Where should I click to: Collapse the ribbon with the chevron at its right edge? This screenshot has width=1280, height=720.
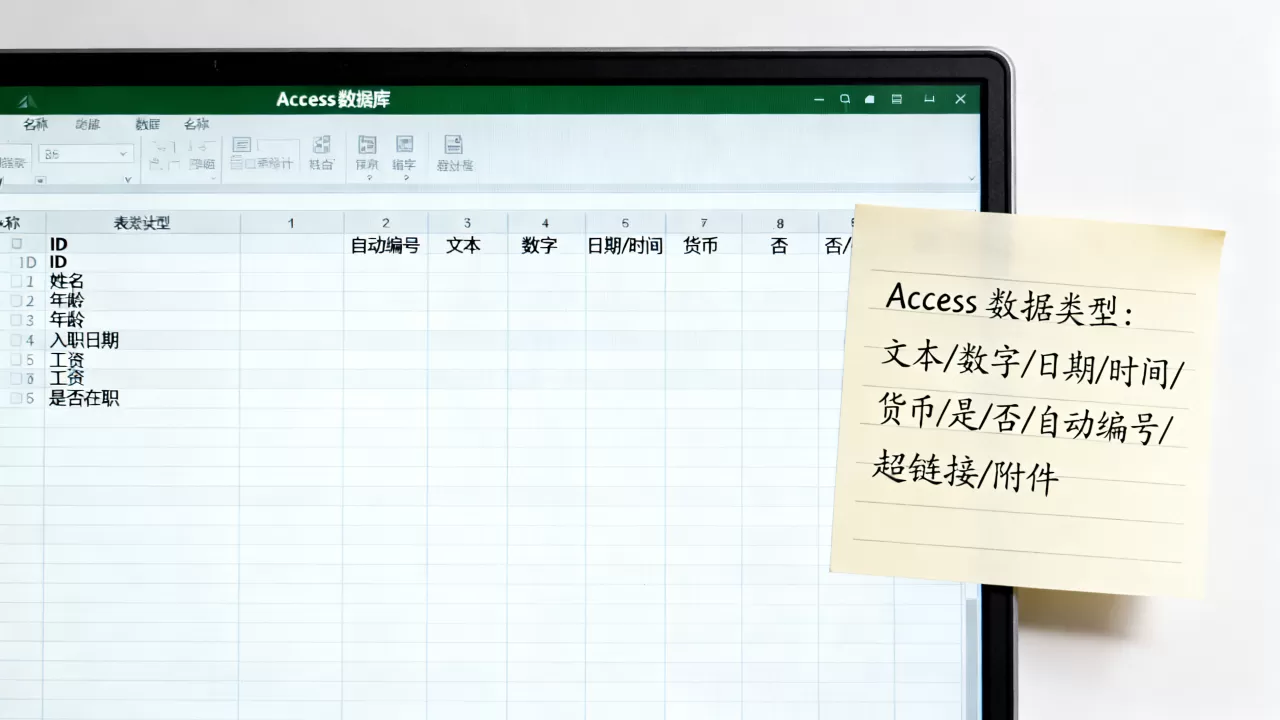click(x=972, y=179)
